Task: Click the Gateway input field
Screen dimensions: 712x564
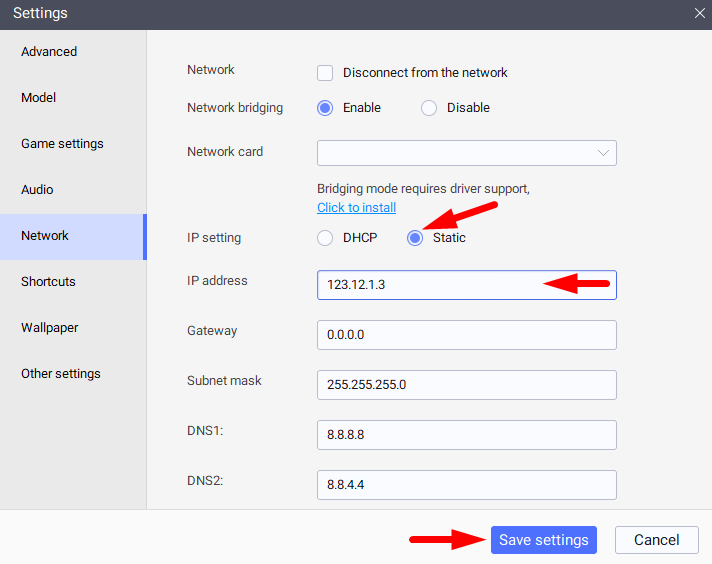Action: coord(466,335)
